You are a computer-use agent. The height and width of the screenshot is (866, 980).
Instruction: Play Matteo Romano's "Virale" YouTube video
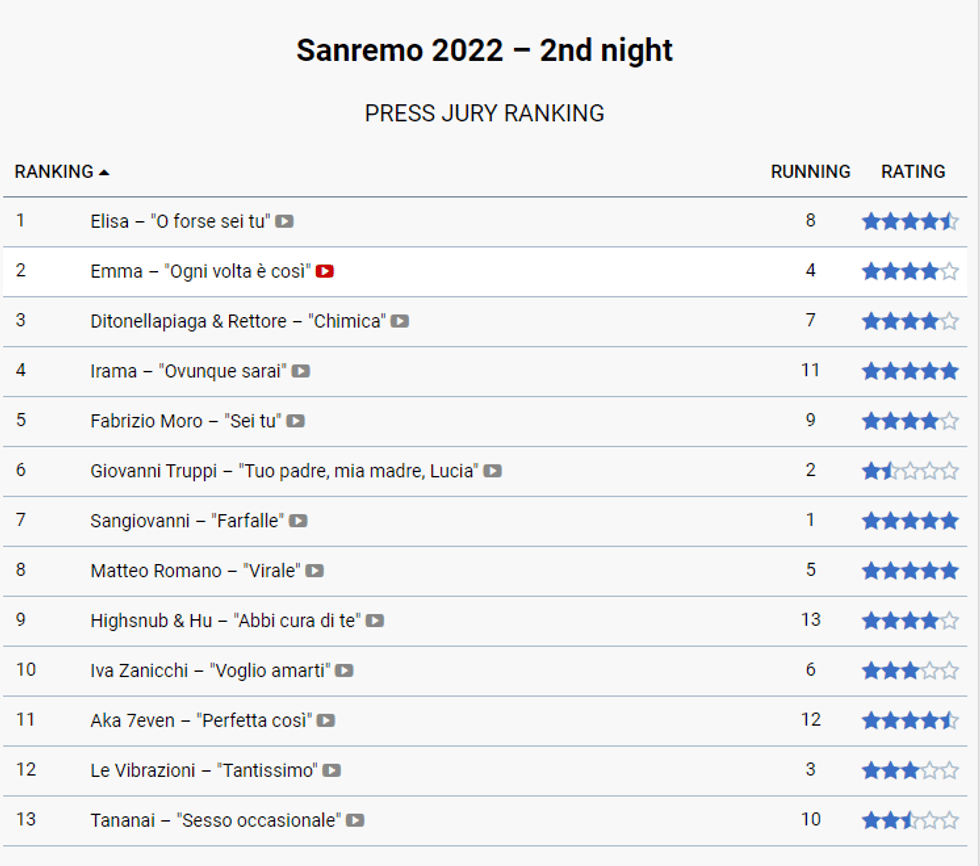(x=315, y=570)
